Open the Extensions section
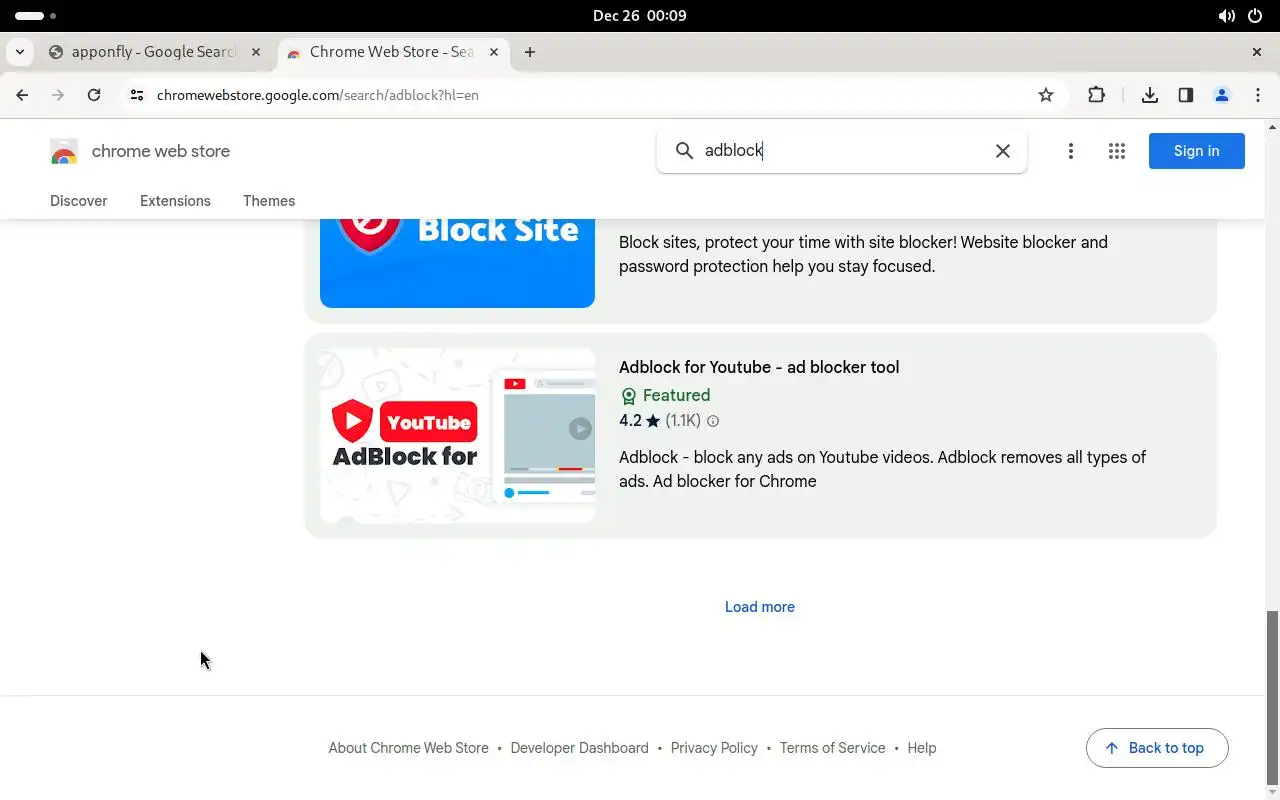Image resolution: width=1280 pixels, height=800 pixels. click(175, 201)
